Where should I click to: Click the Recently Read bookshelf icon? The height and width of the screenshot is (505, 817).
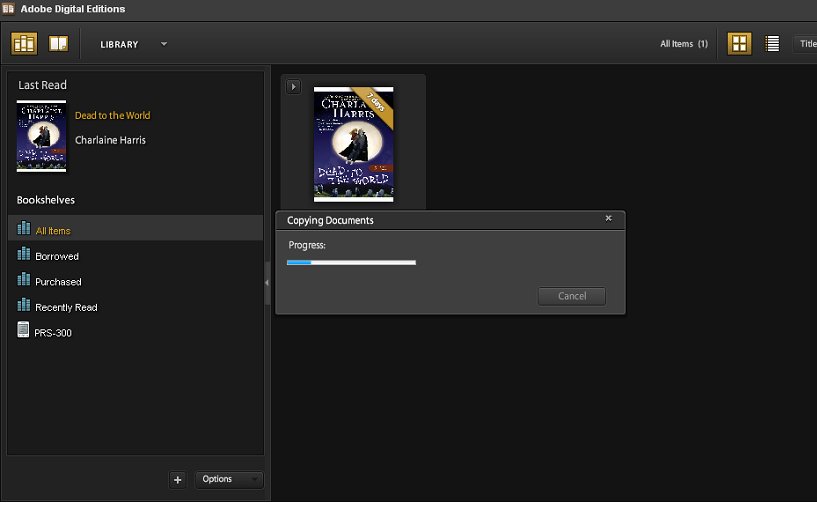coord(23,304)
